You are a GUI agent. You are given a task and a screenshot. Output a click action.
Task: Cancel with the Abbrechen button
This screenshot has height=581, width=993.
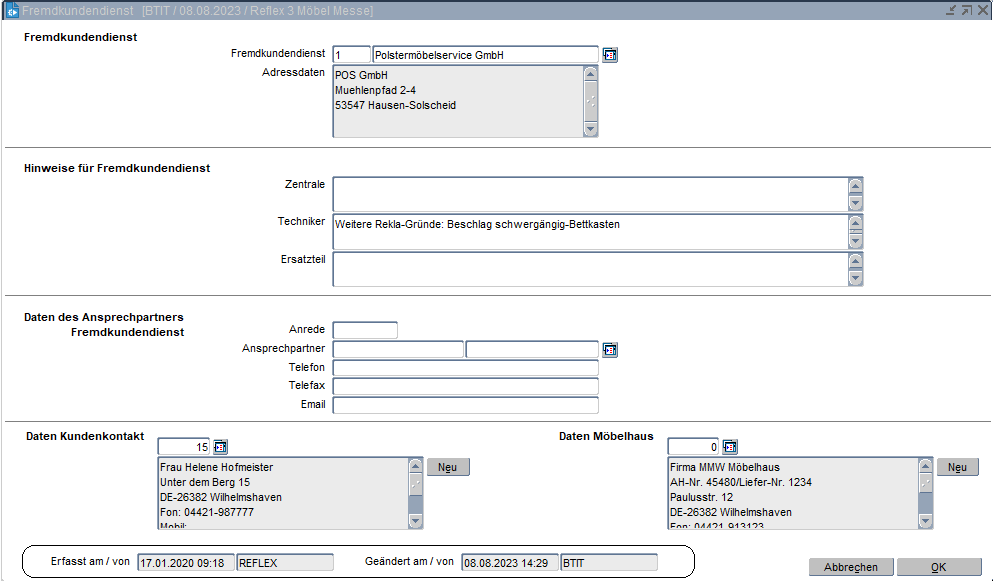pyautogui.click(x=850, y=567)
